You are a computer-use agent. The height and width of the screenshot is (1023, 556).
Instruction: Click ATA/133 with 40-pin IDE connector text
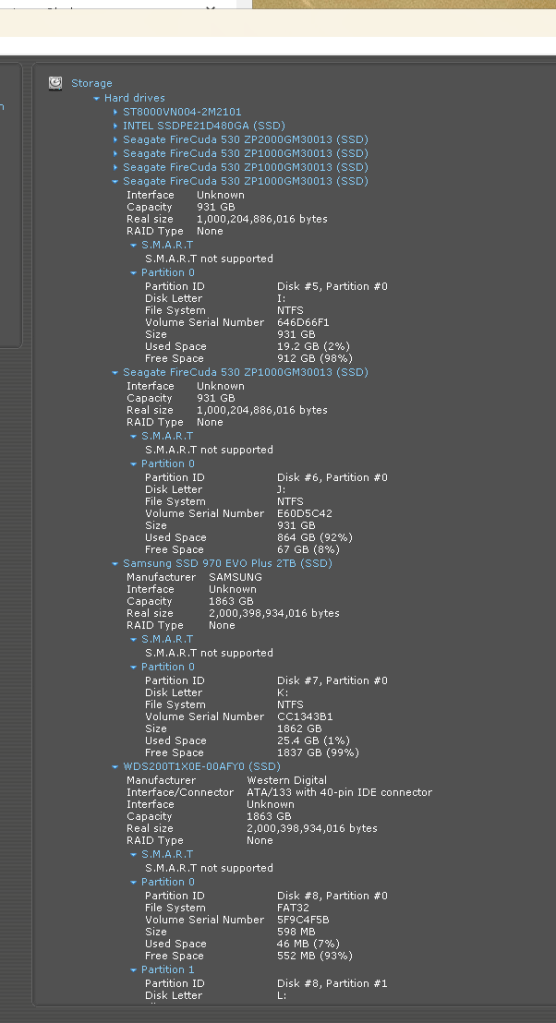339,793
